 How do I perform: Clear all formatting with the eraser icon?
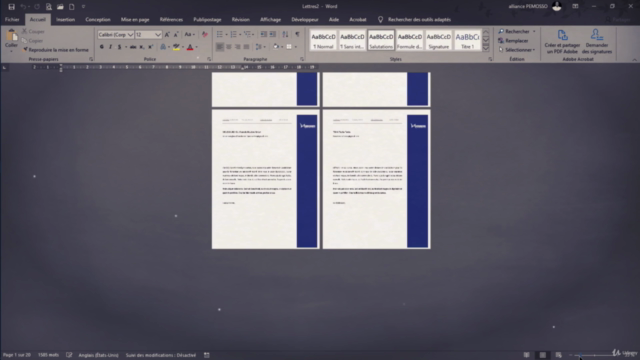point(205,35)
